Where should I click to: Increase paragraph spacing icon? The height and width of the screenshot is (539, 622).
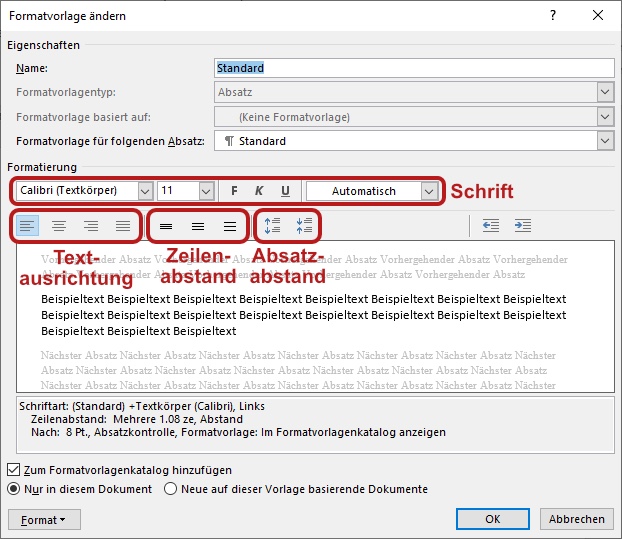(x=273, y=226)
